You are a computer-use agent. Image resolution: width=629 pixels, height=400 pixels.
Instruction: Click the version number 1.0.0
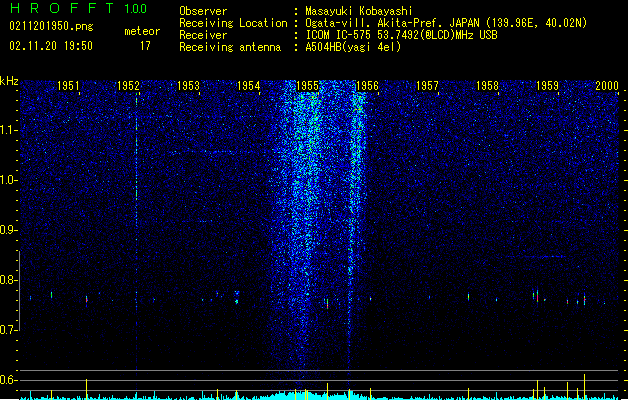[136, 9]
